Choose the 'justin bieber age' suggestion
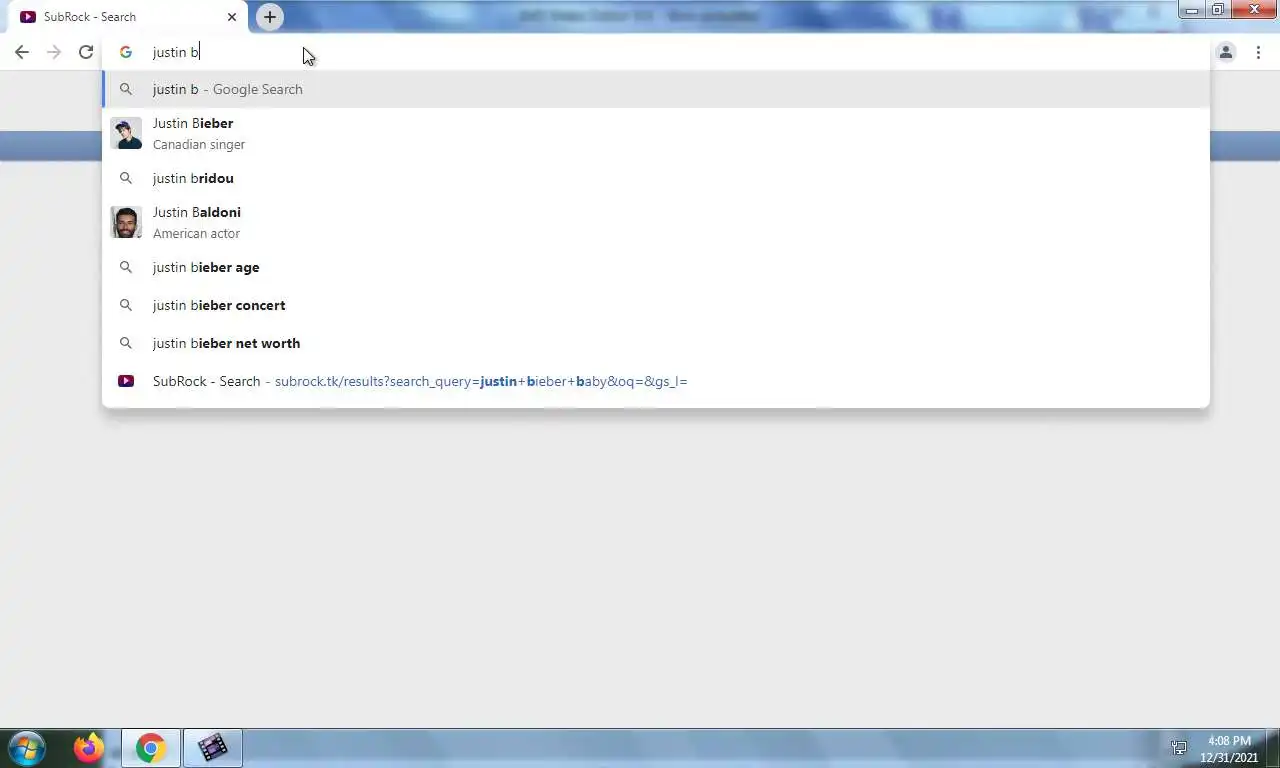This screenshot has height=768, width=1280. [655, 267]
